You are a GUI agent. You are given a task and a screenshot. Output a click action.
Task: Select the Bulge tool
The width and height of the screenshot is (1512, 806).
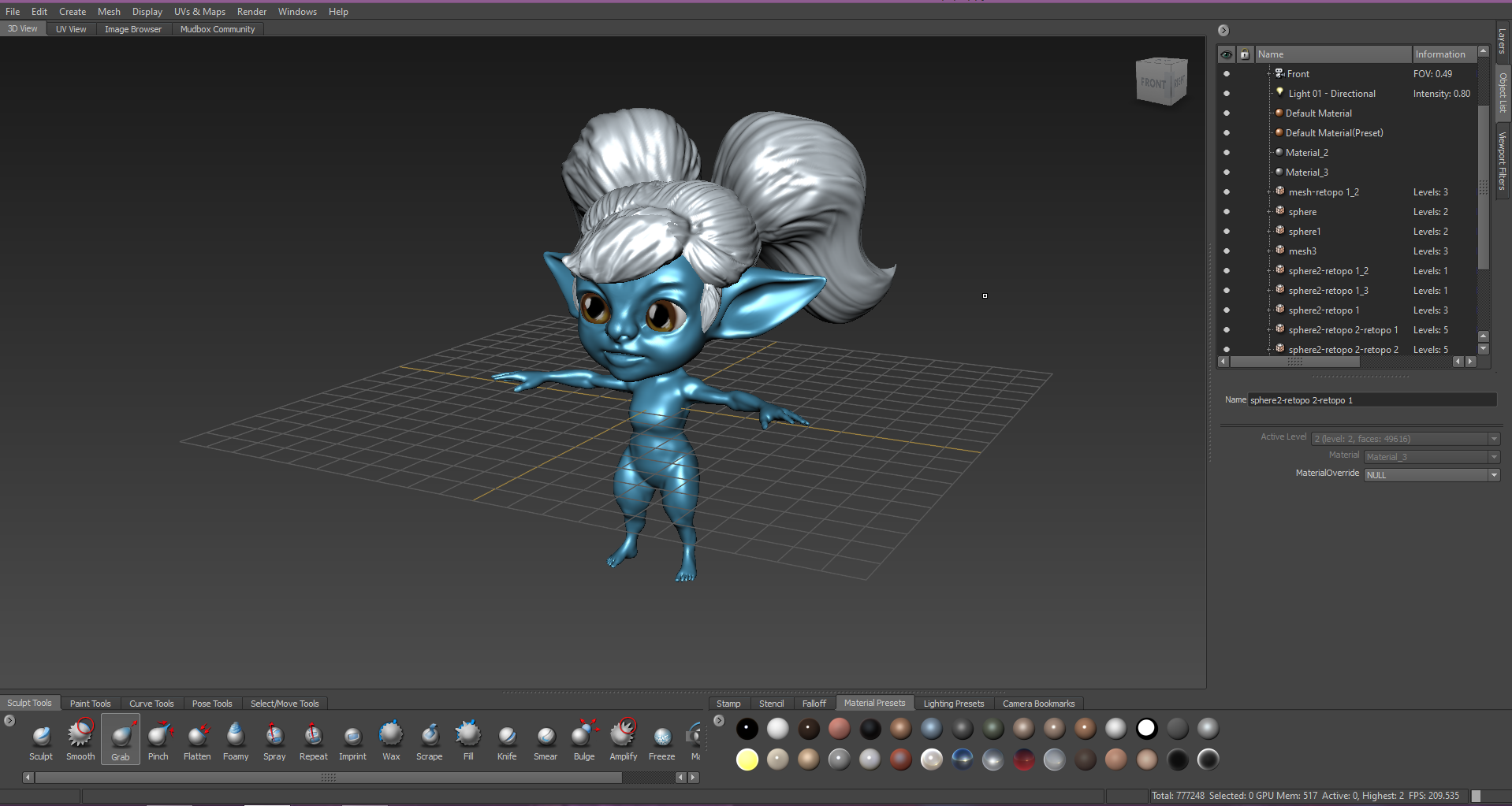(x=584, y=741)
